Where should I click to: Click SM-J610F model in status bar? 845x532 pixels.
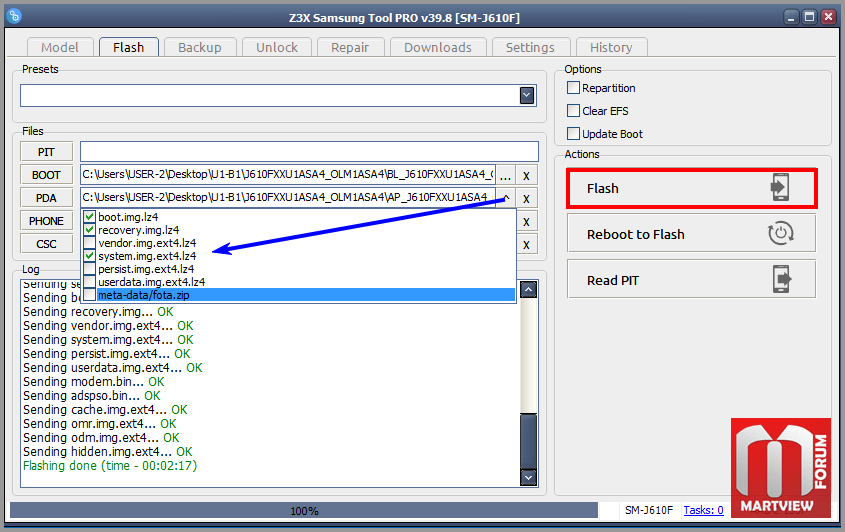(649, 510)
